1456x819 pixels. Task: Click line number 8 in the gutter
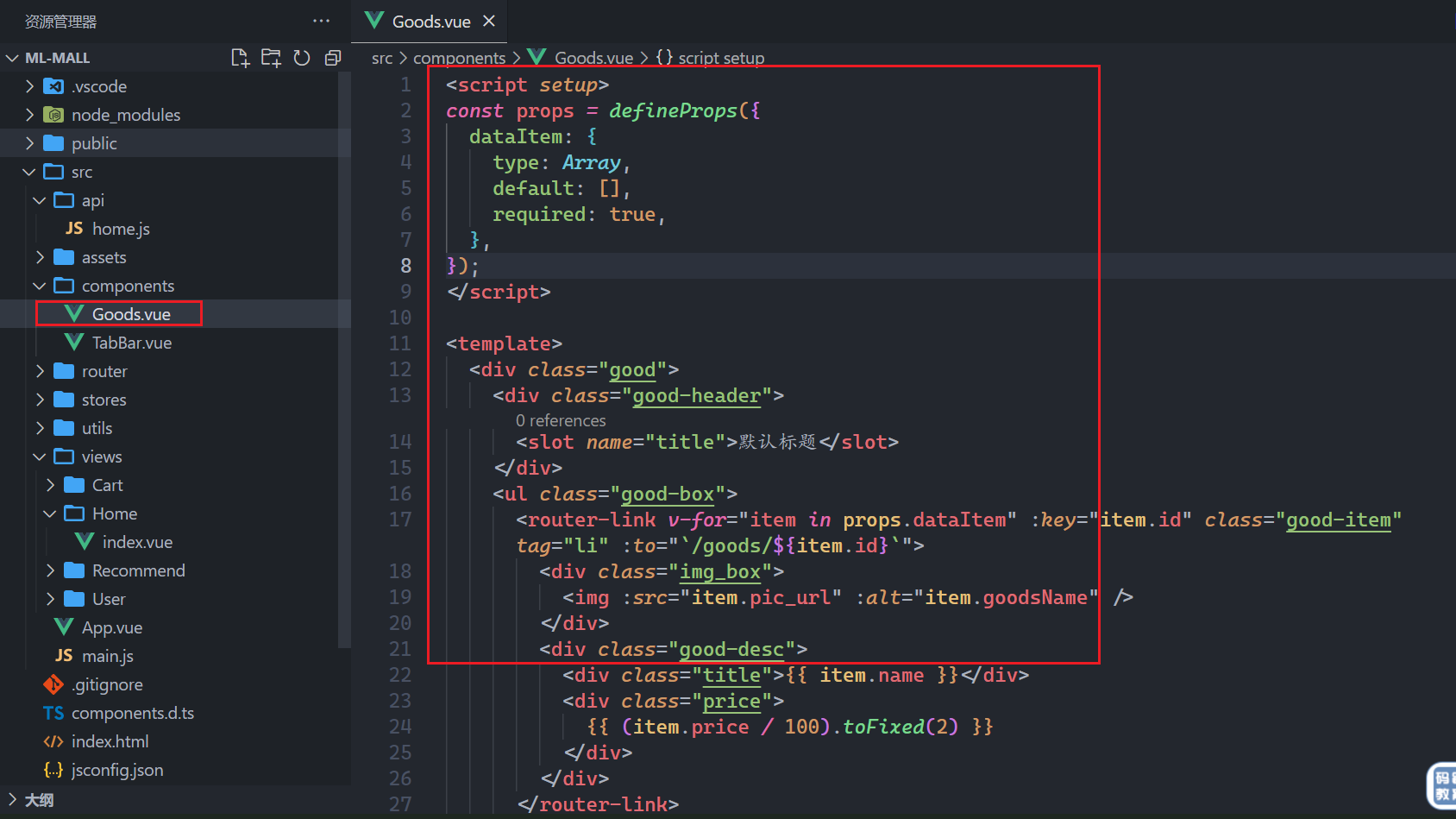pos(405,266)
